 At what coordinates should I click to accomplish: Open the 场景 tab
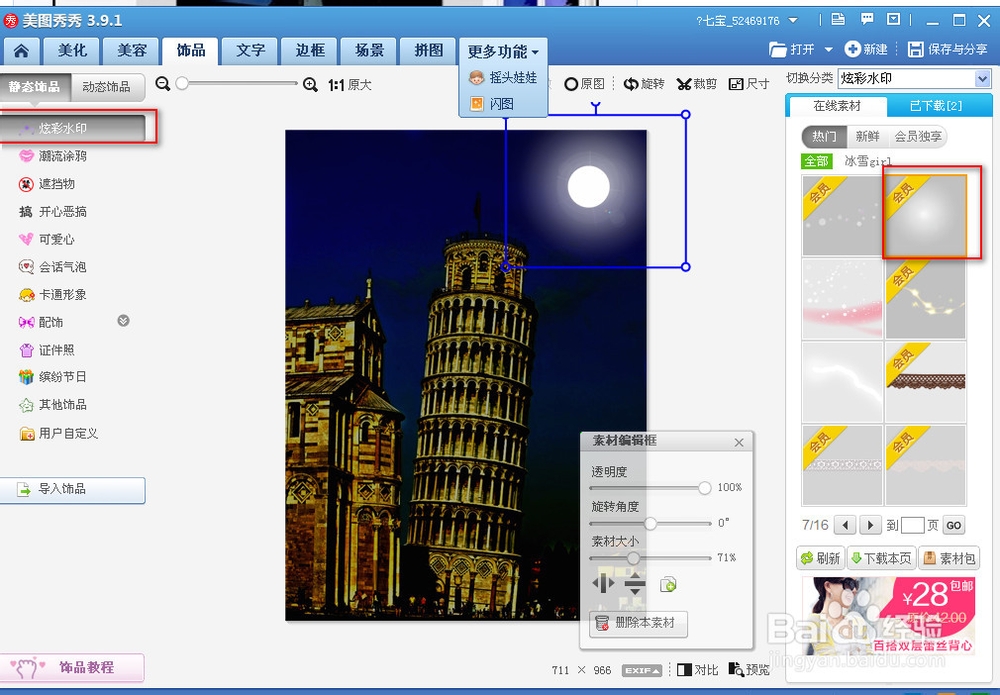(x=369, y=51)
